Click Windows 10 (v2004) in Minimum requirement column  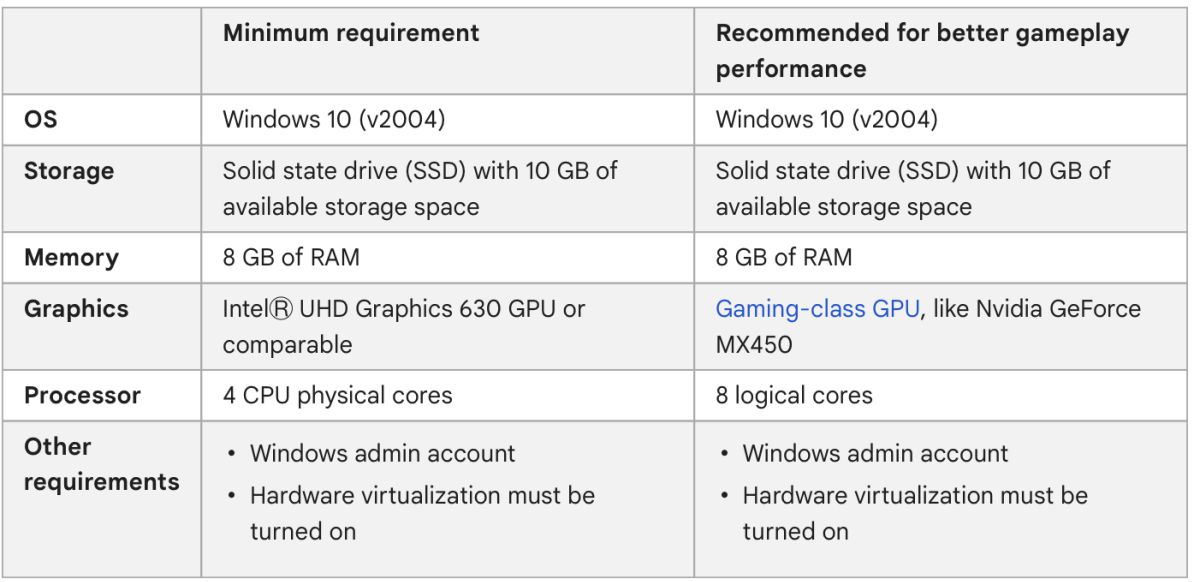tap(333, 120)
